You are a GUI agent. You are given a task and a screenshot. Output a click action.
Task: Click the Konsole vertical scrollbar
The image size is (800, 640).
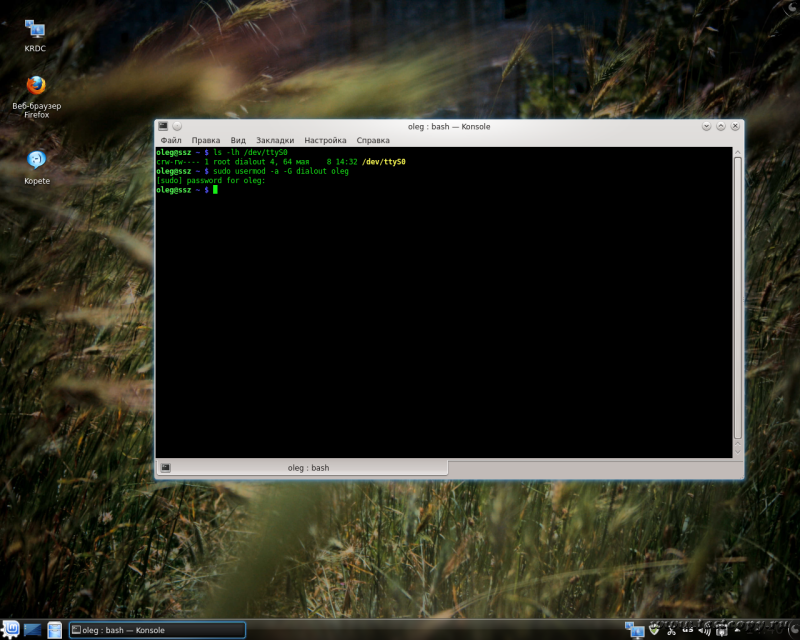738,300
